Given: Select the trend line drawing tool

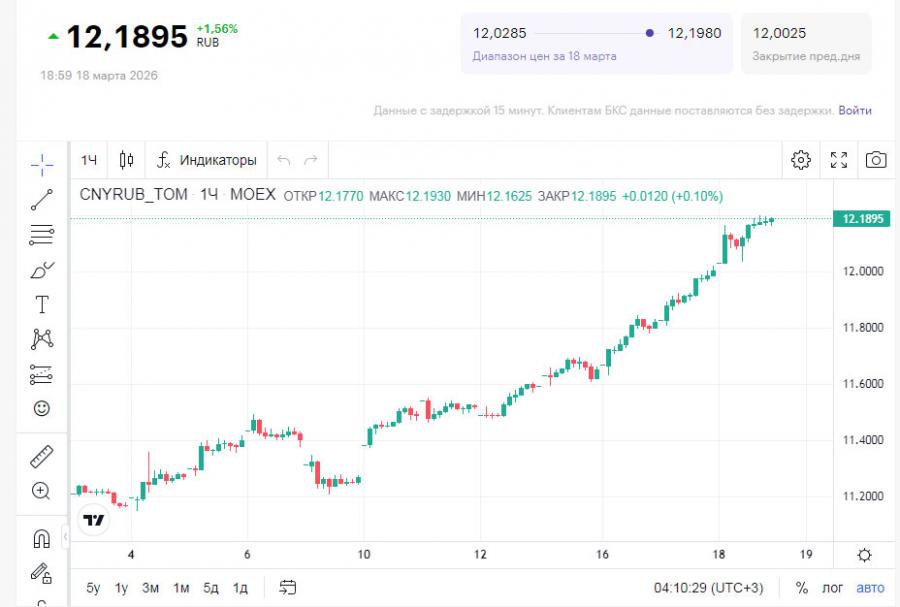Looking at the screenshot, I should click(x=41, y=200).
